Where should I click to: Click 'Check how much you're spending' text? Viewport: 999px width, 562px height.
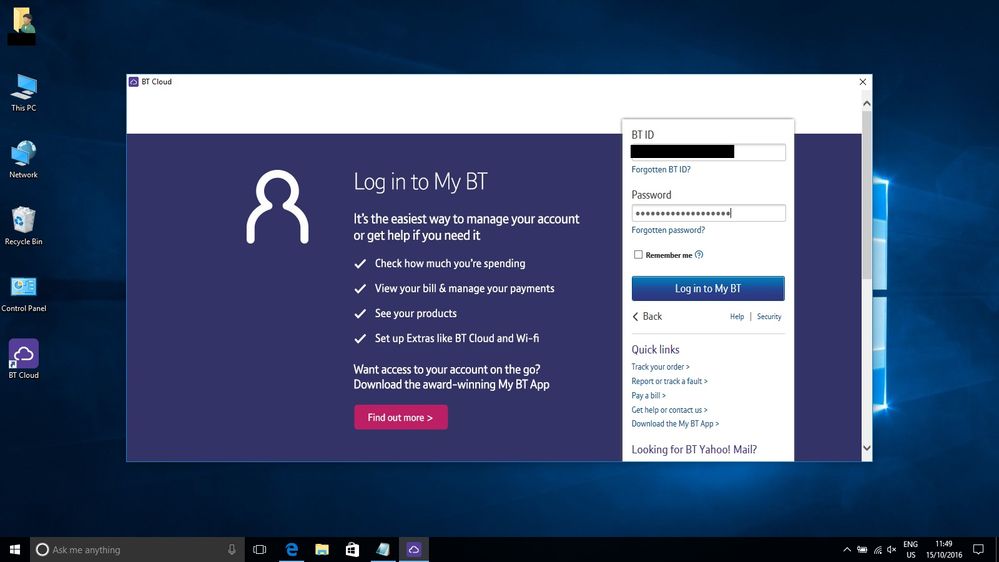[450, 263]
